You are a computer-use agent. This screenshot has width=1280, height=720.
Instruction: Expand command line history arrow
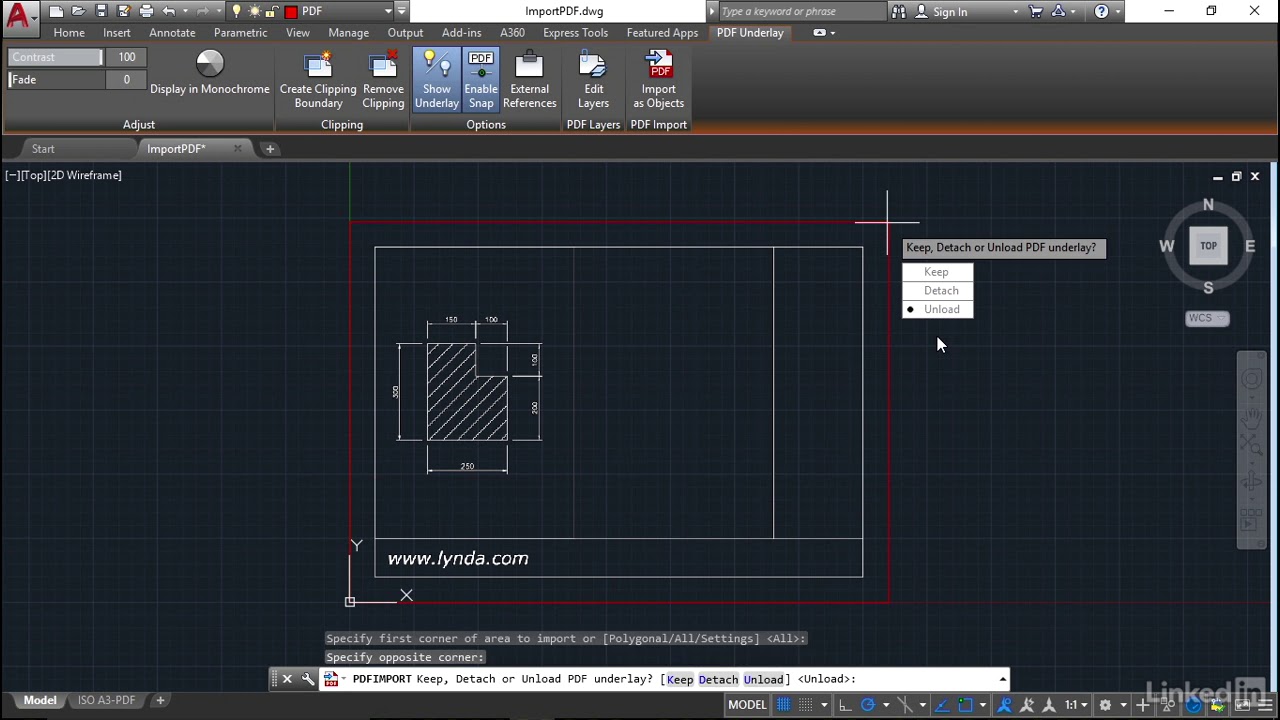pyautogui.click(x=1002, y=679)
